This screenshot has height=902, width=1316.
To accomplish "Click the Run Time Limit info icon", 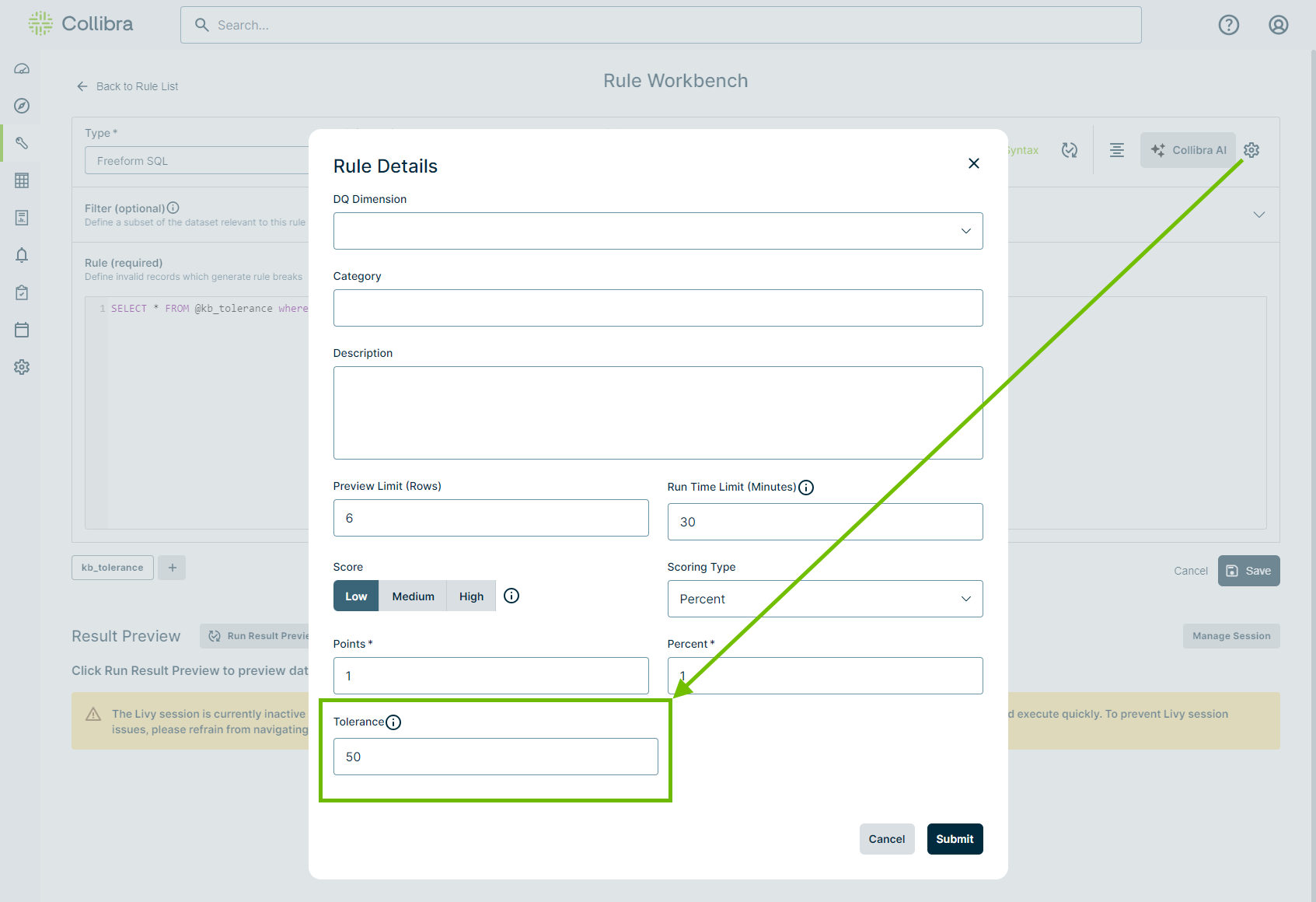I will [806, 488].
